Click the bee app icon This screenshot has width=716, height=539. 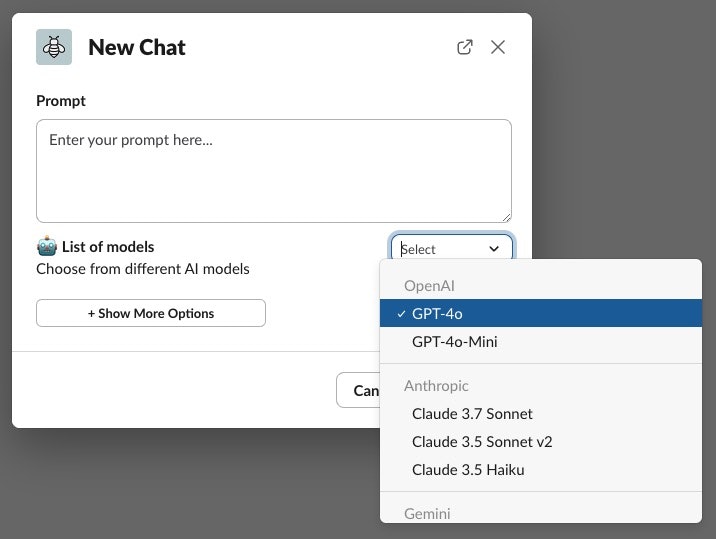(54, 47)
